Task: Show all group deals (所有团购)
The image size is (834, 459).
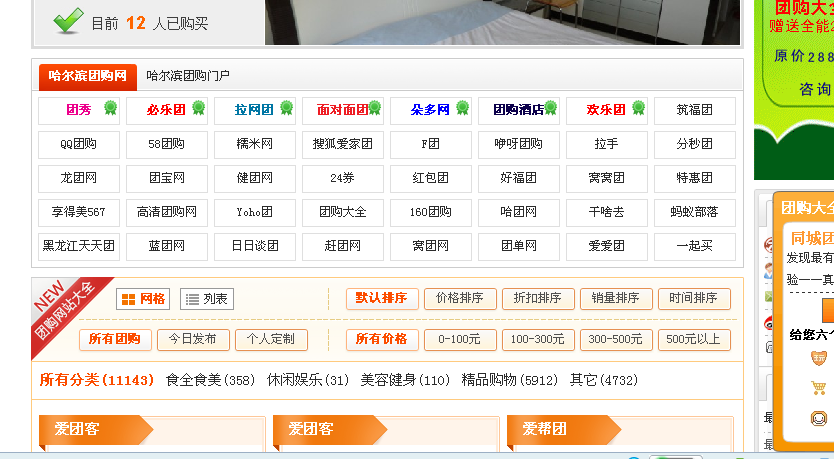Action: coord(115,339)
